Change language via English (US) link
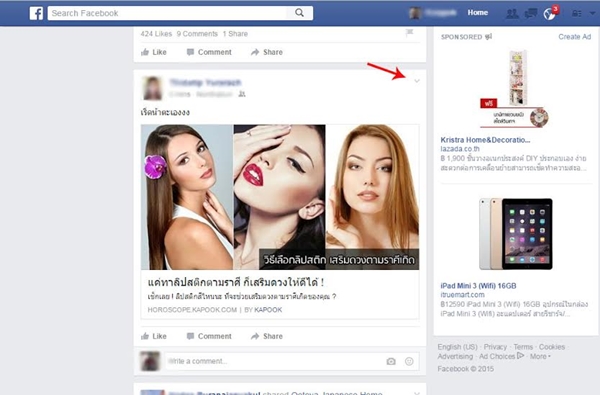Image resolution: width=600 pixels, height=395 pixels. click(457, 347)
